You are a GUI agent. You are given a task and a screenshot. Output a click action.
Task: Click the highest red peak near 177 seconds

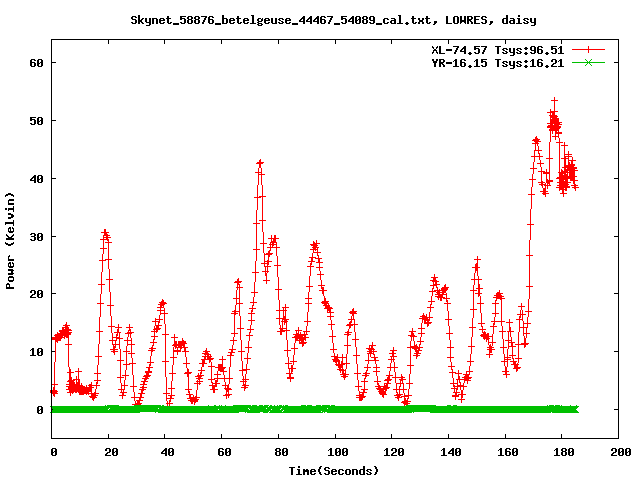pos(554,100)
